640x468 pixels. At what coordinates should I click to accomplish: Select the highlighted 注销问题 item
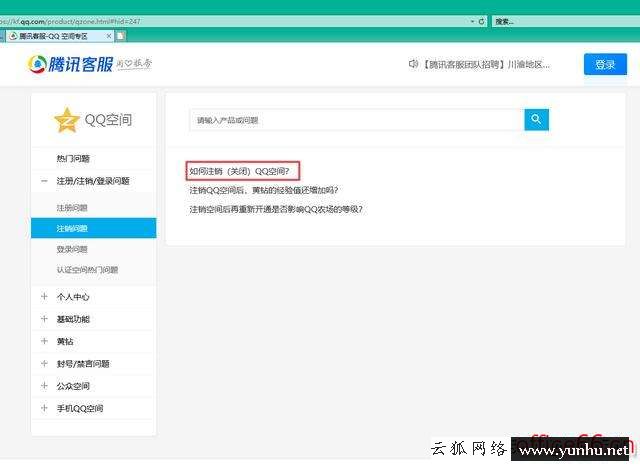click(93, 228)
